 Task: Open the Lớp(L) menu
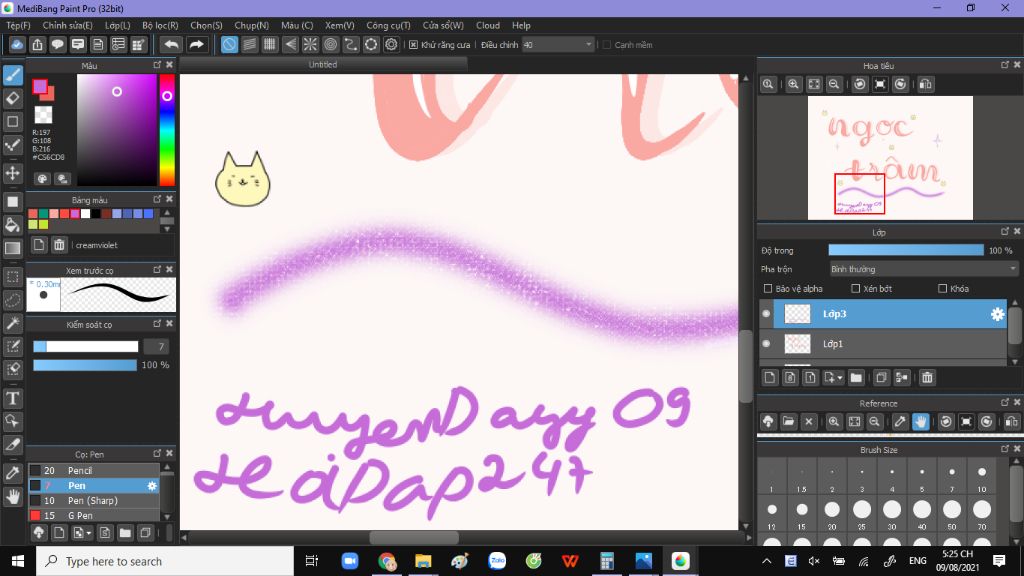118,25
